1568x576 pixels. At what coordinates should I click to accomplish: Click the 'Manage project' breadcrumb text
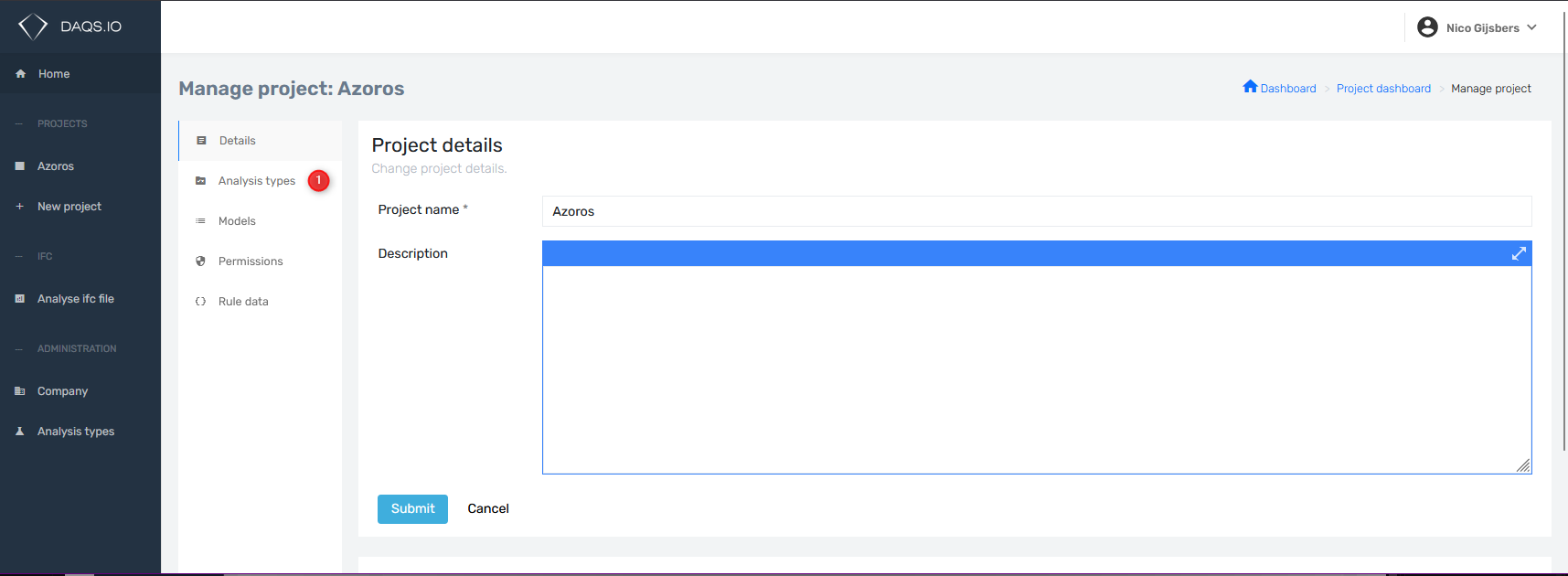(1491, 89)
